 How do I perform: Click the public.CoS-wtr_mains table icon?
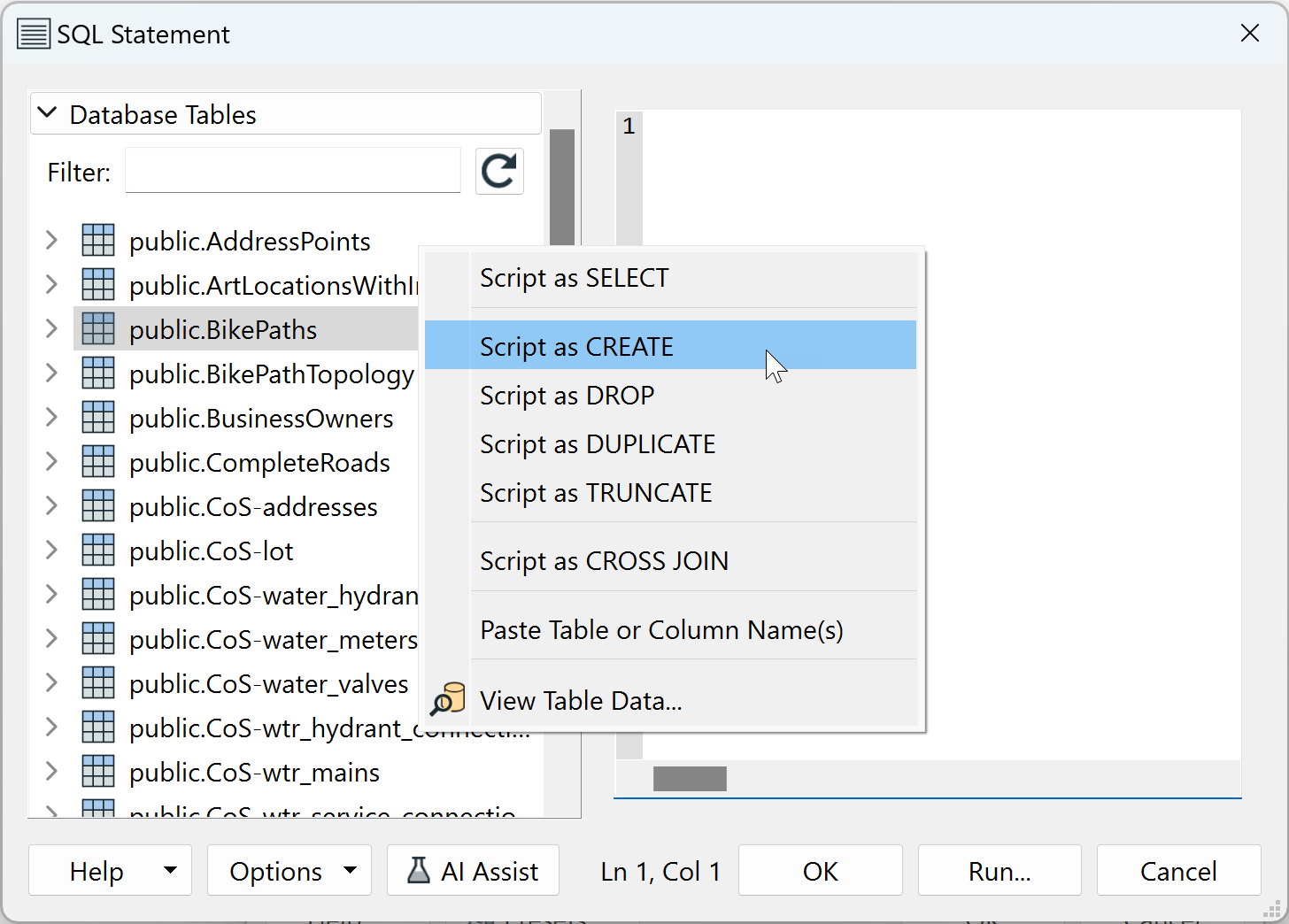[x=98, y=772]
